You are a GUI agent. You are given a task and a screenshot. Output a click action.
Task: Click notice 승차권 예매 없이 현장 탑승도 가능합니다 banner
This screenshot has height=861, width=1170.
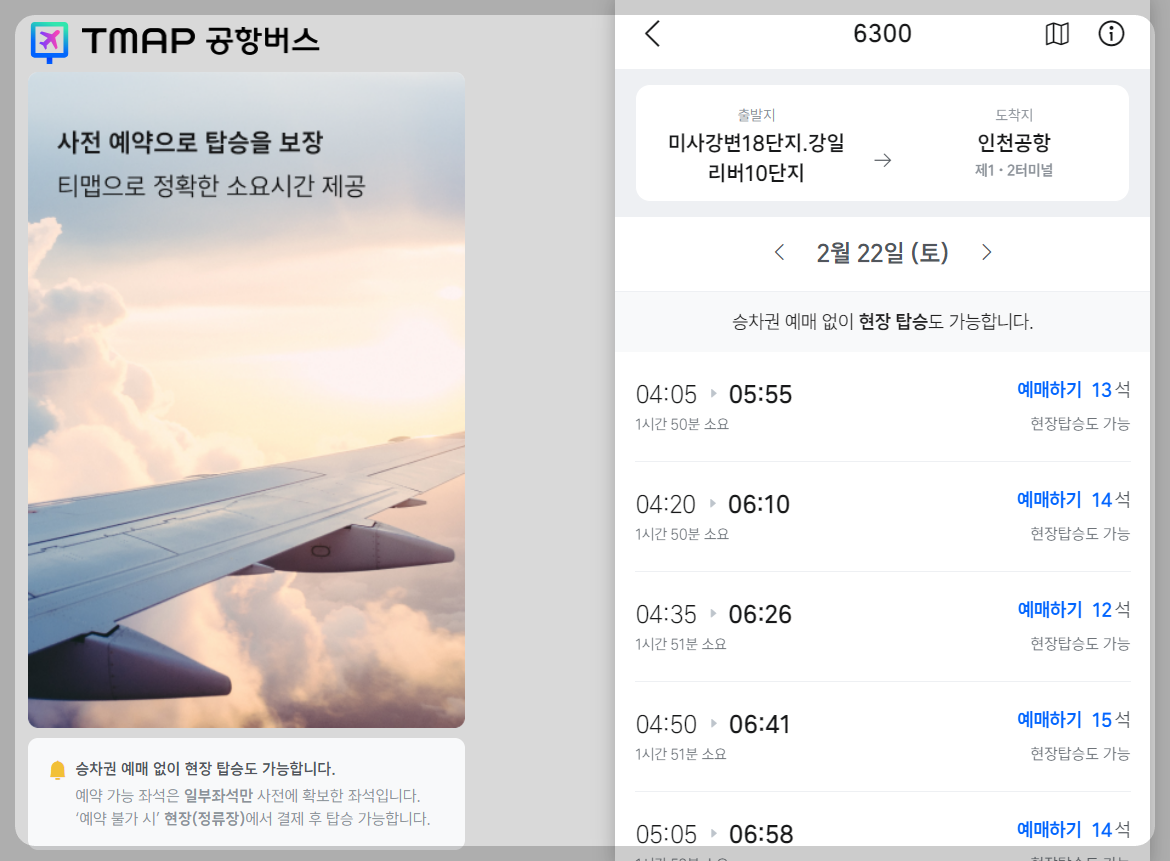coord(882,322)
